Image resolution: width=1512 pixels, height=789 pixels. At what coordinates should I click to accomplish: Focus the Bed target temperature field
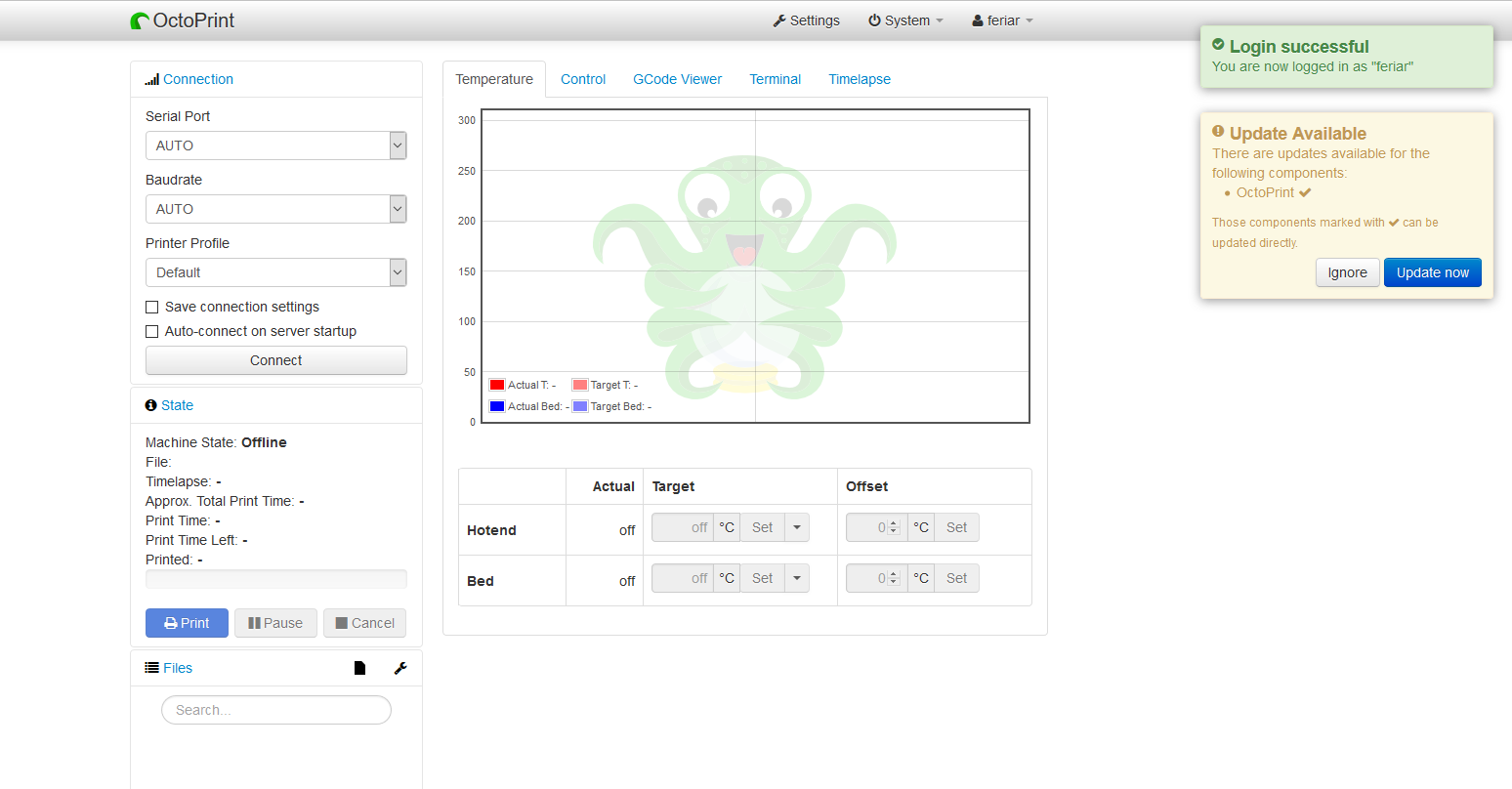click(x=683, y=578)
